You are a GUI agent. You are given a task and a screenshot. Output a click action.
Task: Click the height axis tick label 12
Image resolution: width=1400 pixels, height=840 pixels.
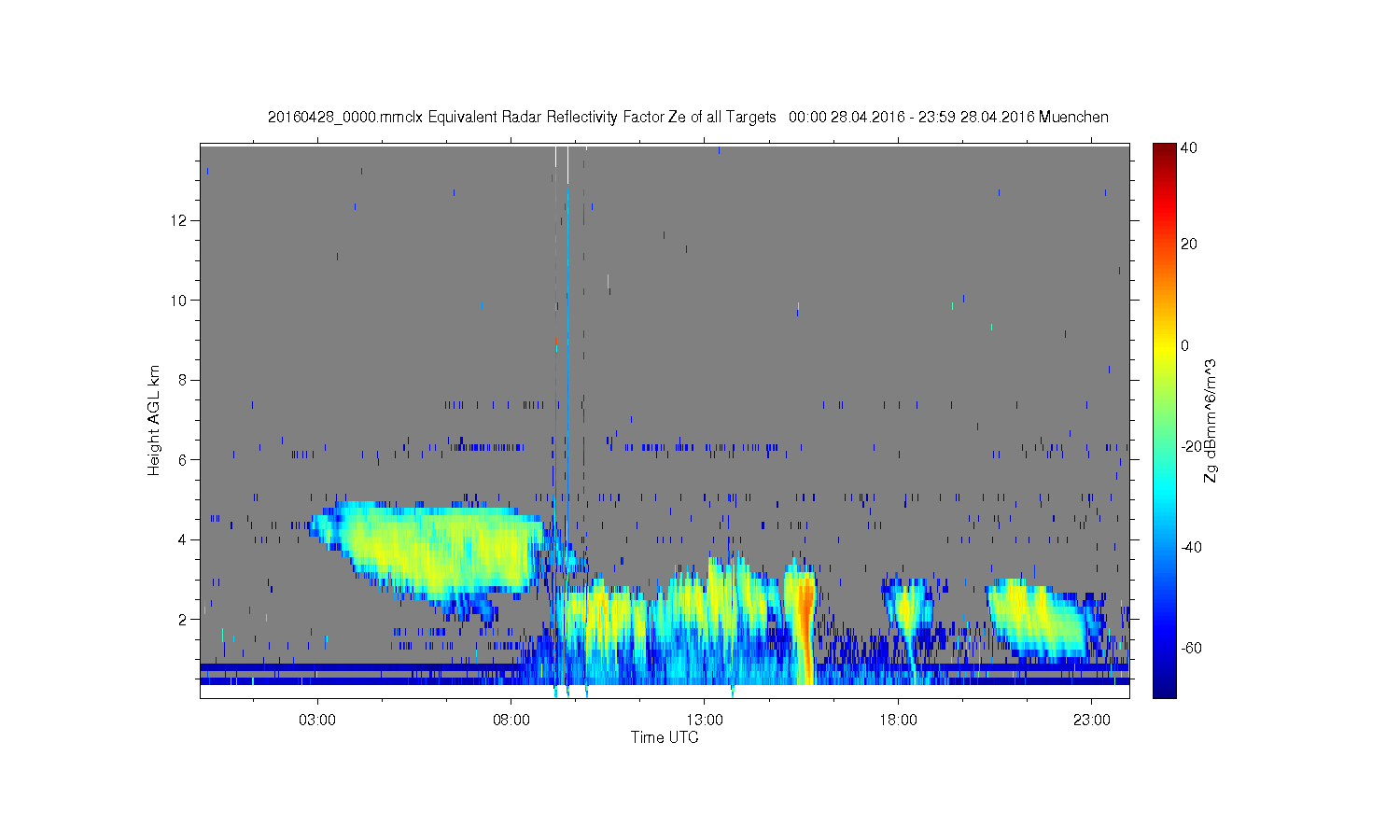pyautogui.click(x=180, y=220)
